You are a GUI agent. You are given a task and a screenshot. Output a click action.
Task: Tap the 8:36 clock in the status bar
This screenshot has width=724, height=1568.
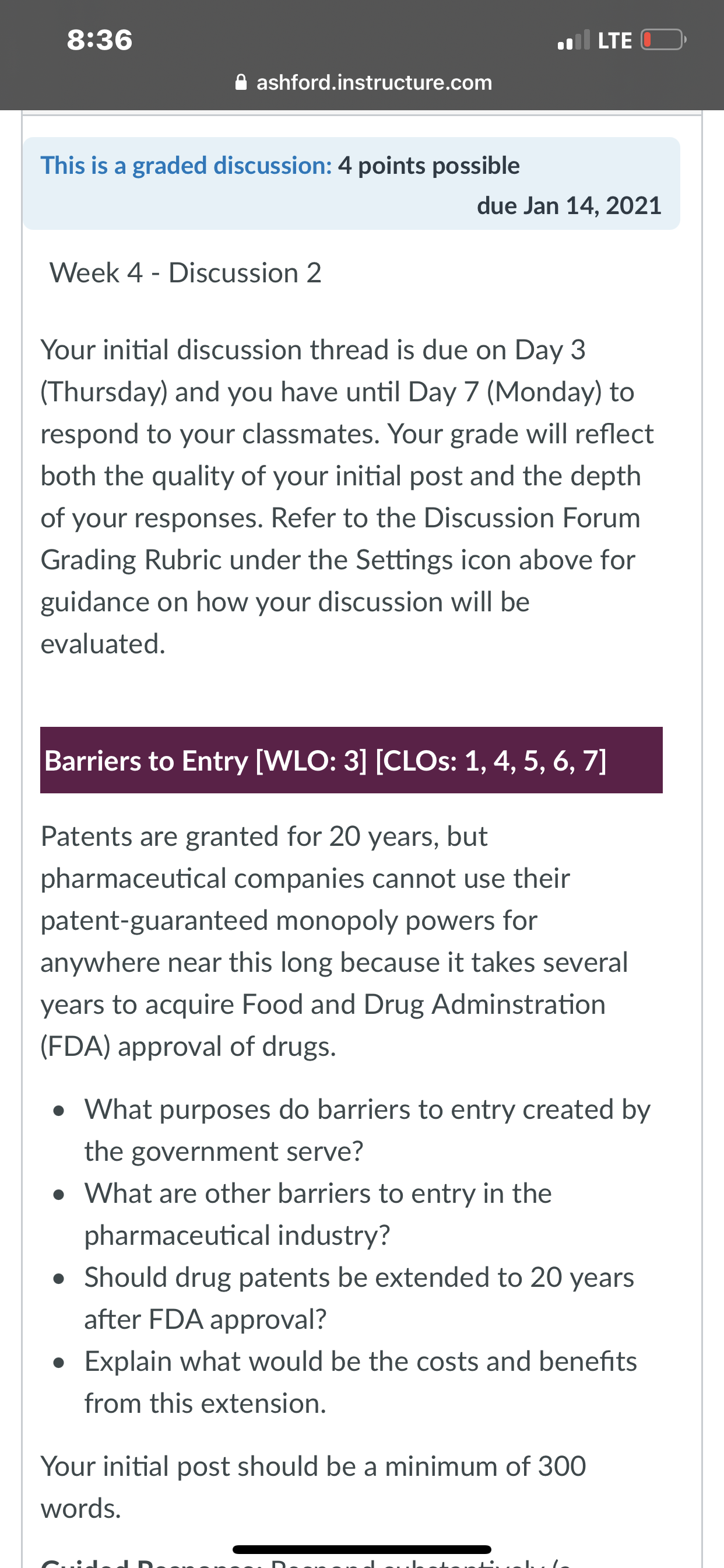[100, 40]
